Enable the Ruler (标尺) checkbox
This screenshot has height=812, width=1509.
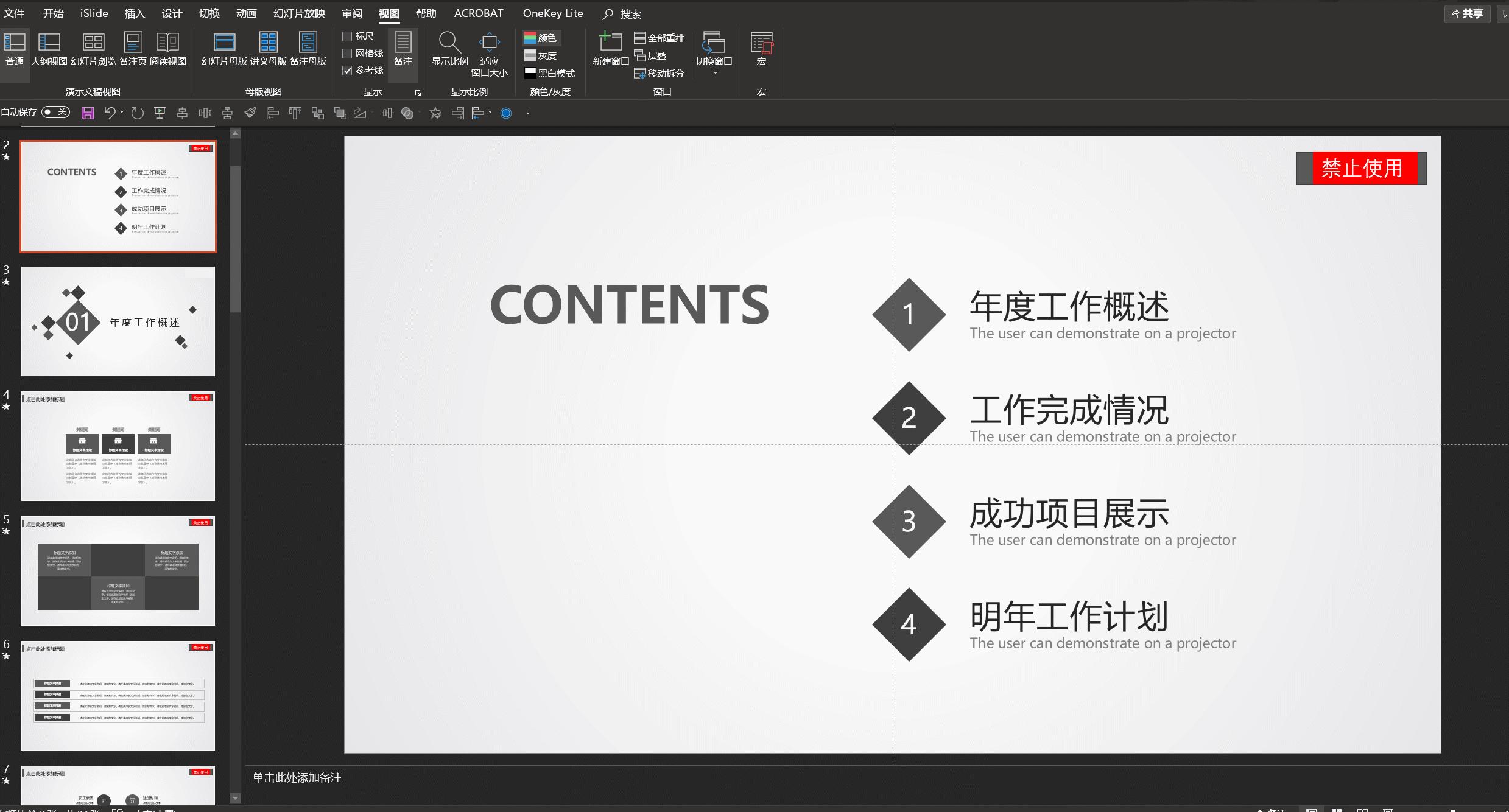coord(348,37)
